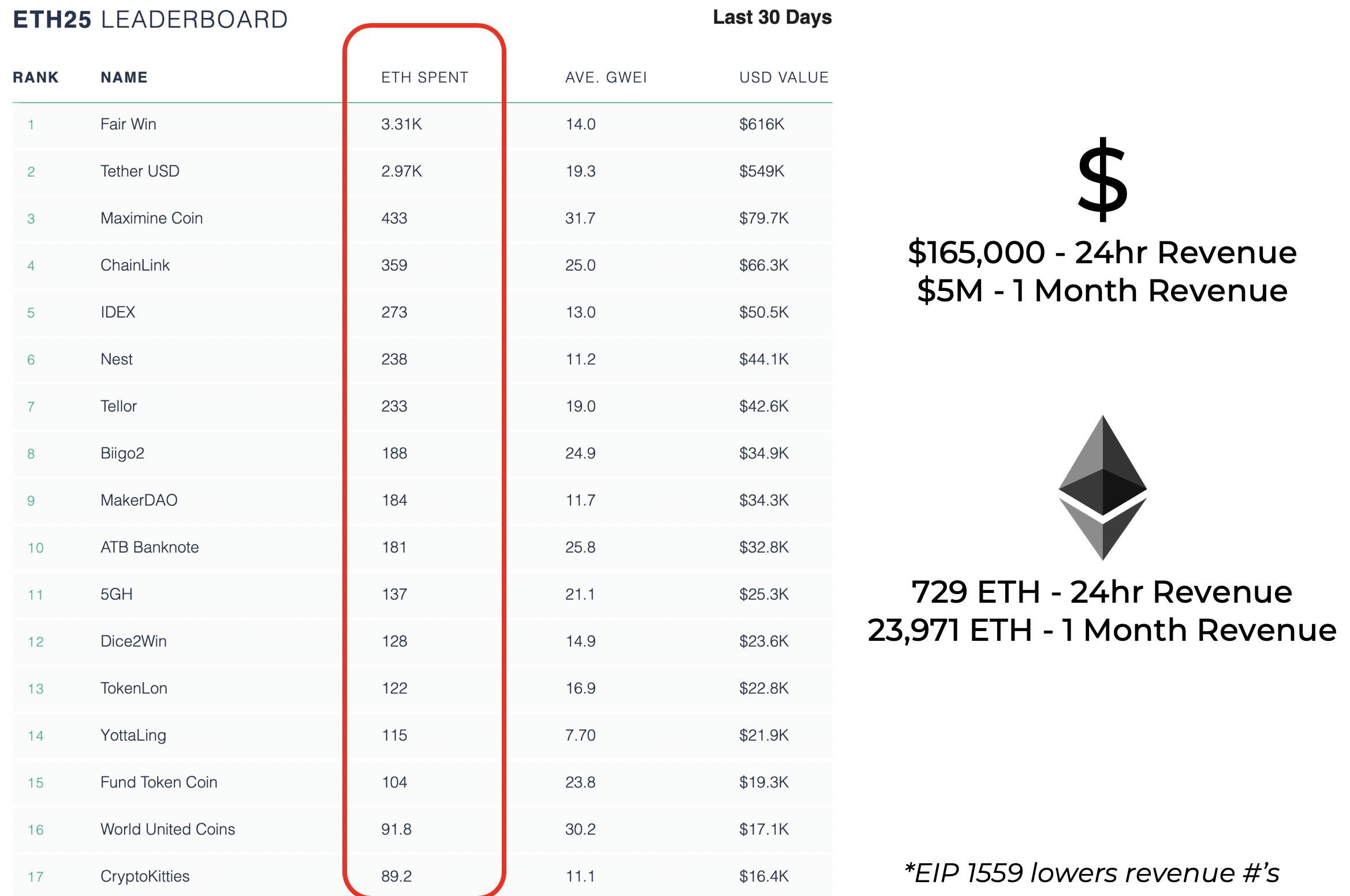Screen dimensions: 1350x896
Task: Sort by the ETH SPENT column header
Action: [x=424, y=77]
